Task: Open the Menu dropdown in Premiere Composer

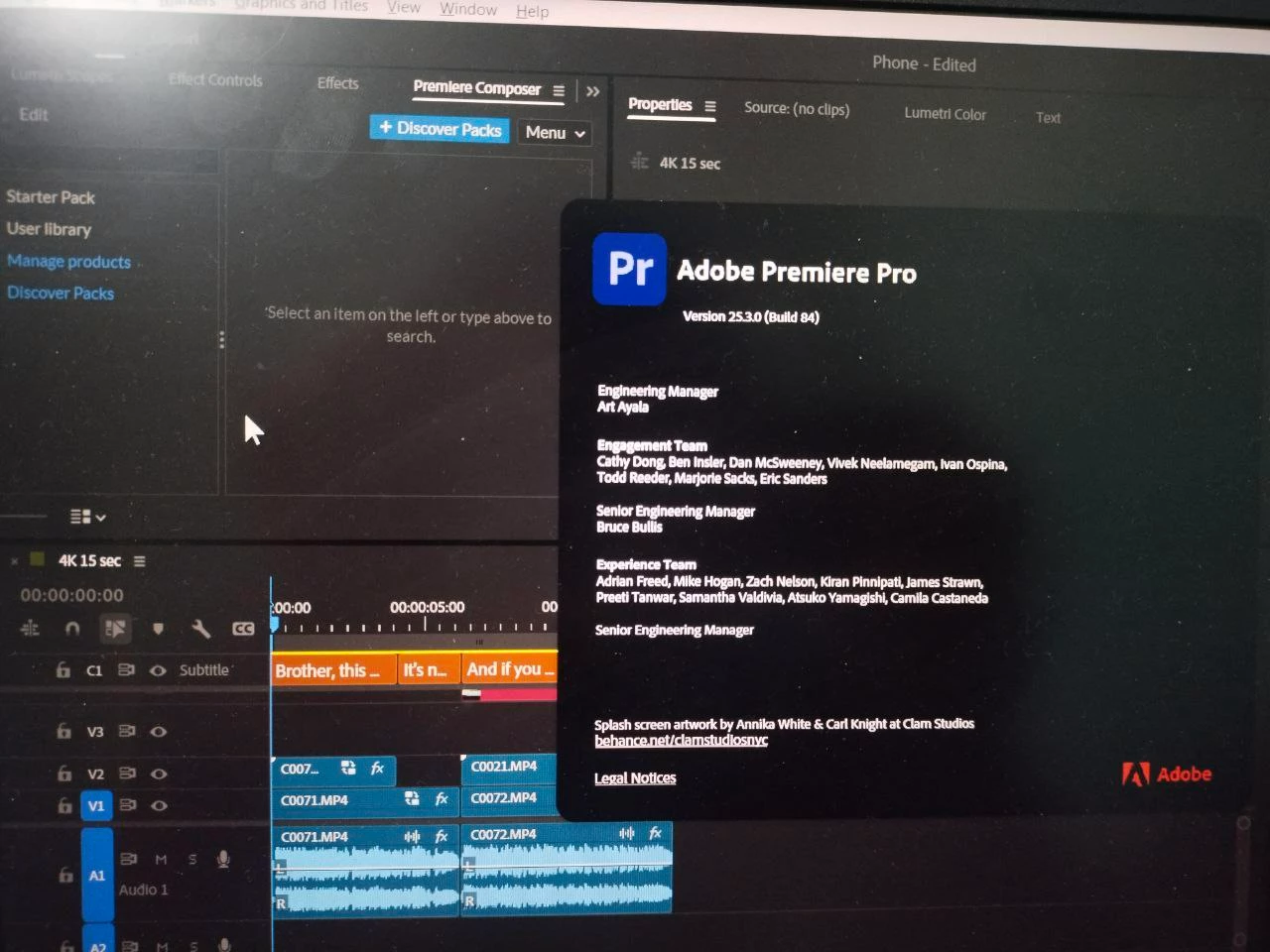Action: pos(555,132)
